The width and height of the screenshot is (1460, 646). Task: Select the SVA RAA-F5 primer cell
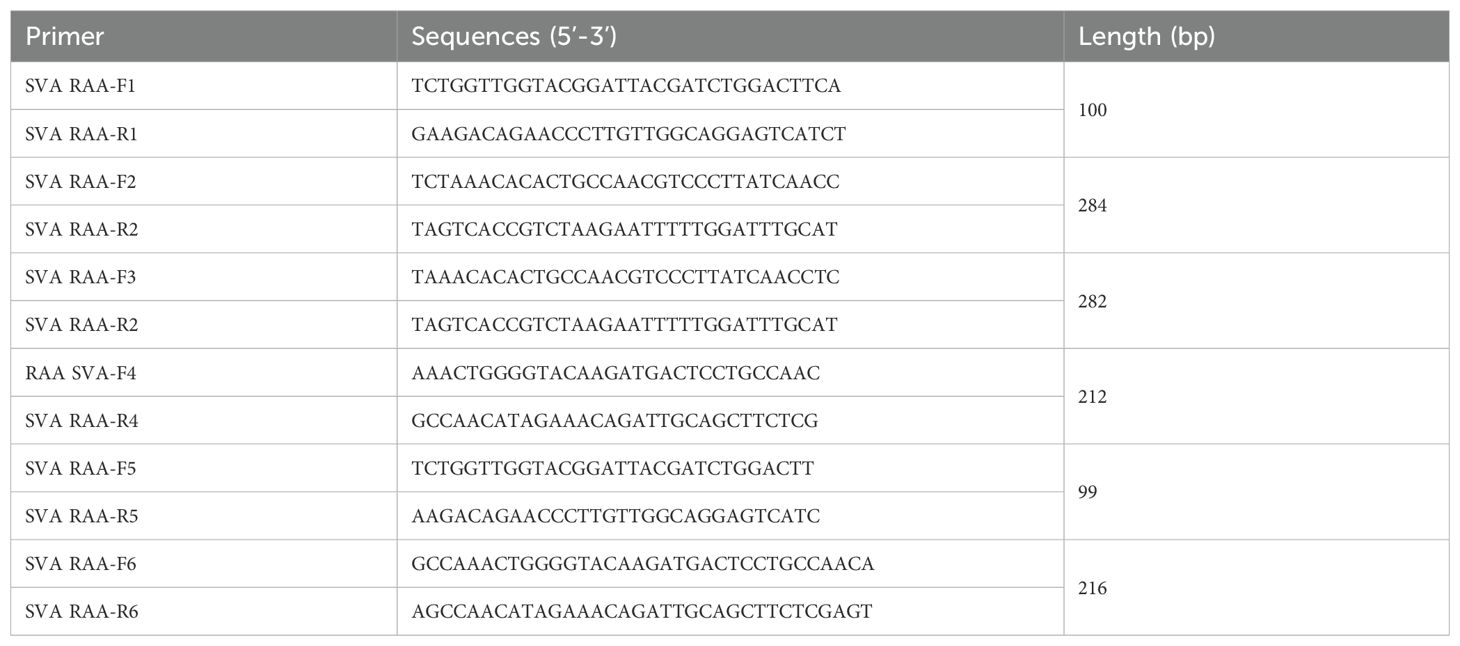point(204,468)
